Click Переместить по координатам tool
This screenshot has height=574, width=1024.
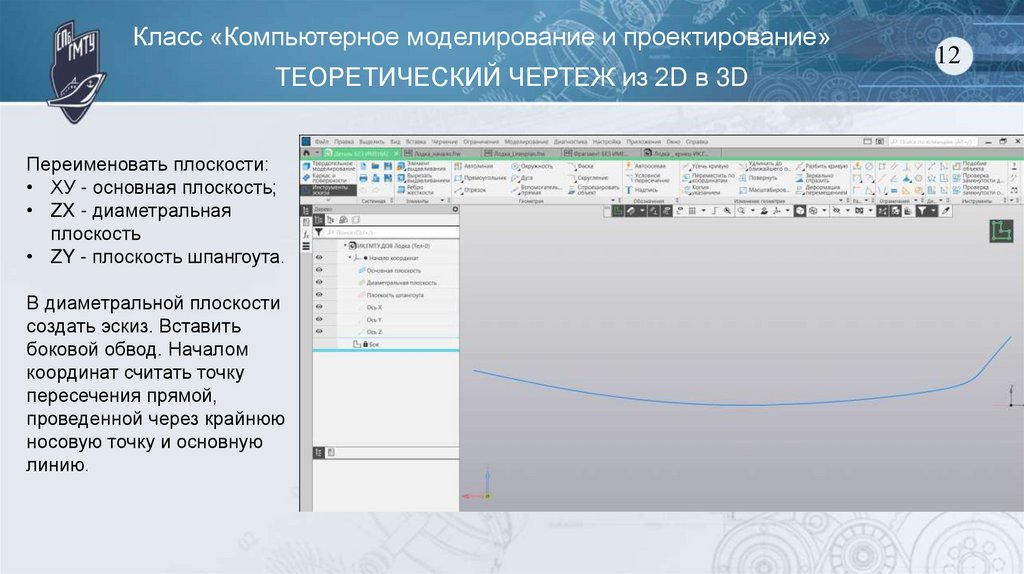[709, 178]
